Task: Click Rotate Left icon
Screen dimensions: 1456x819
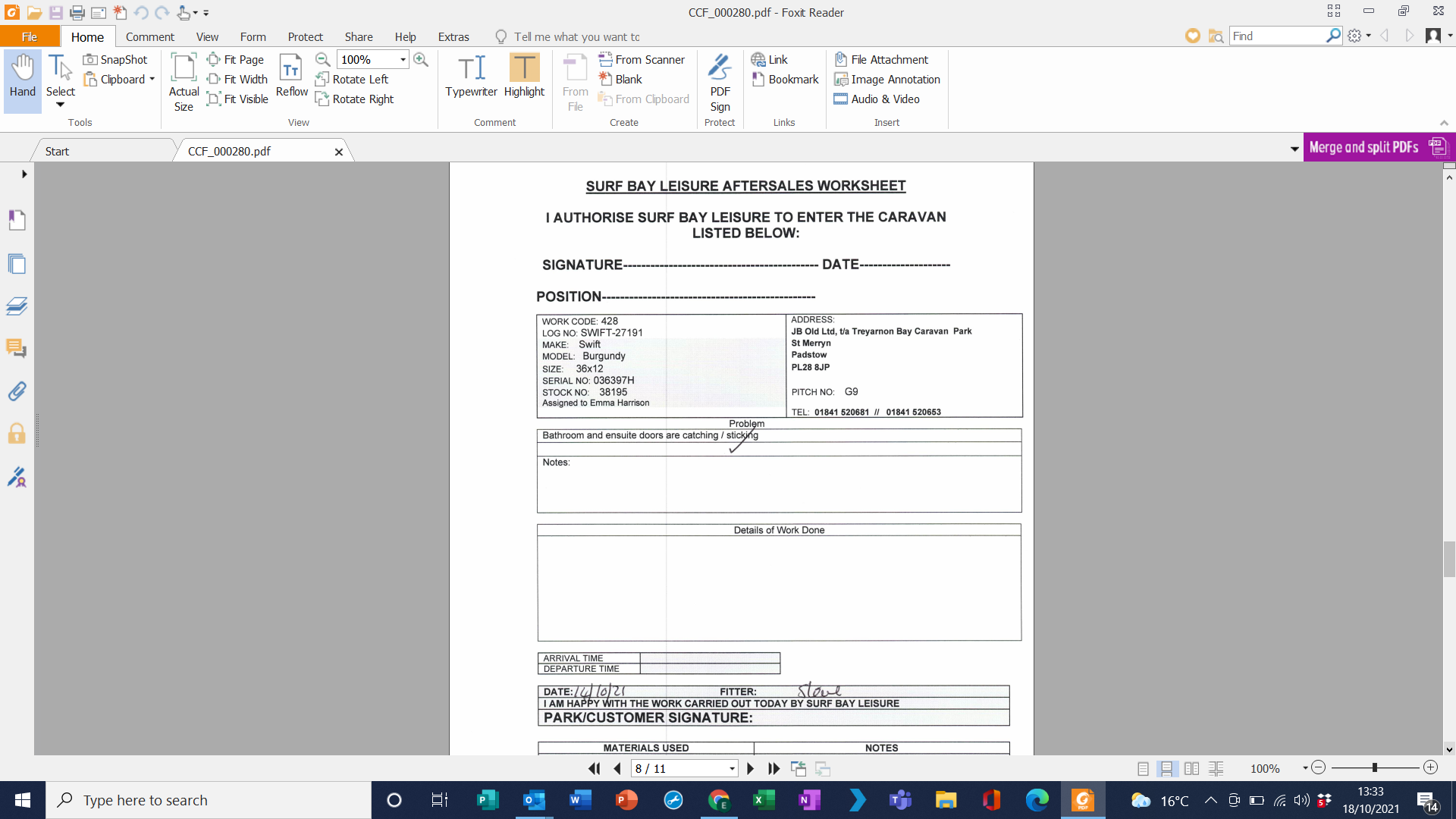Action: point(322,80)
